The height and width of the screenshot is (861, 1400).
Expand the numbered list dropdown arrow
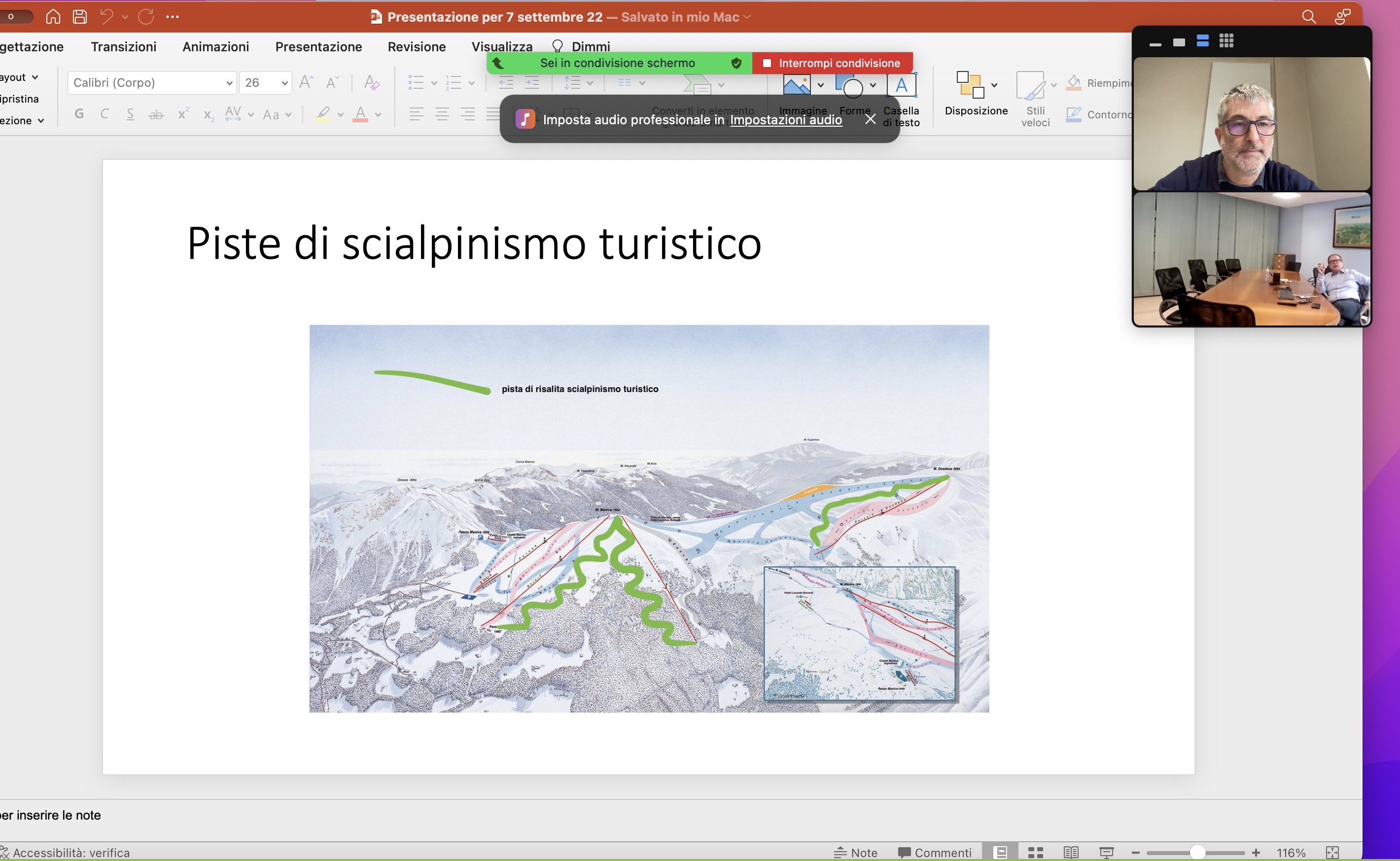pyautogui.click(x=472, y=83)
